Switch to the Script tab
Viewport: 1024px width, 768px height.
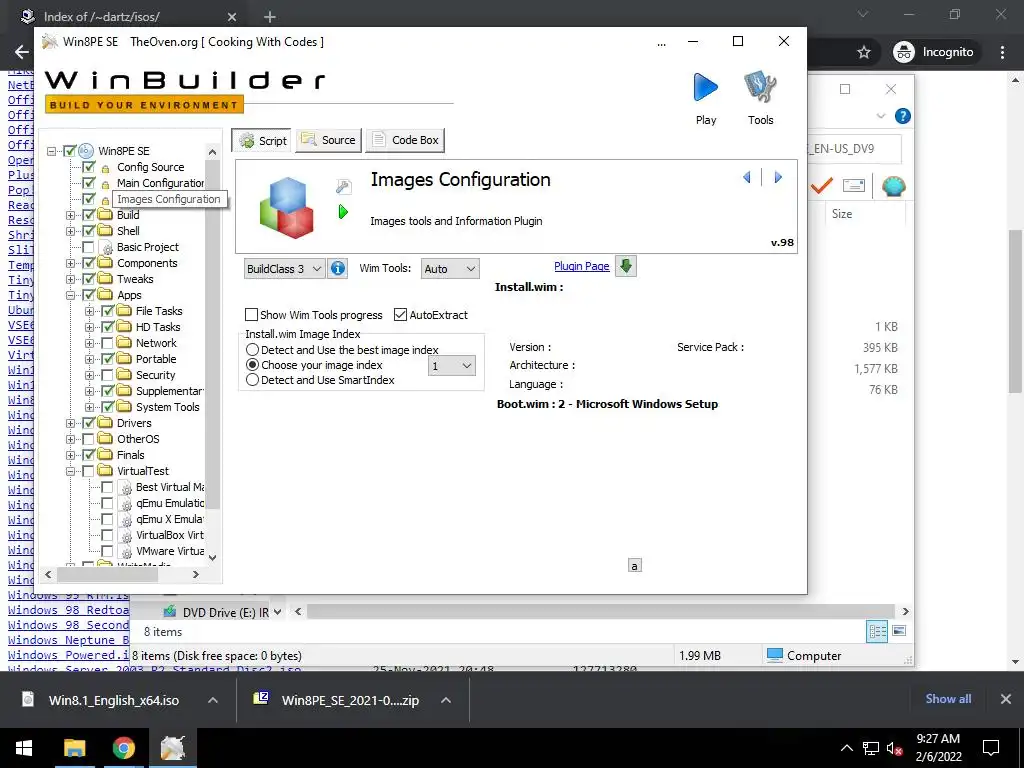pos(262,140)
